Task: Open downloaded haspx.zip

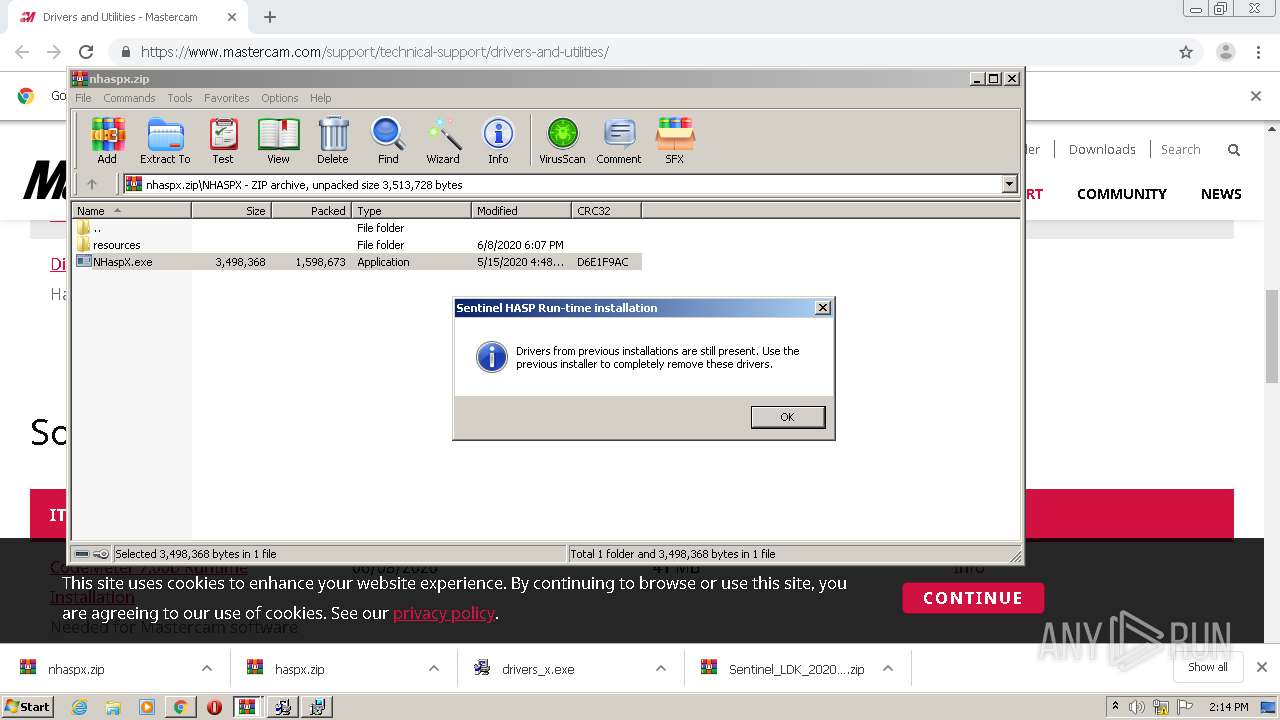Action: (300, 669)
